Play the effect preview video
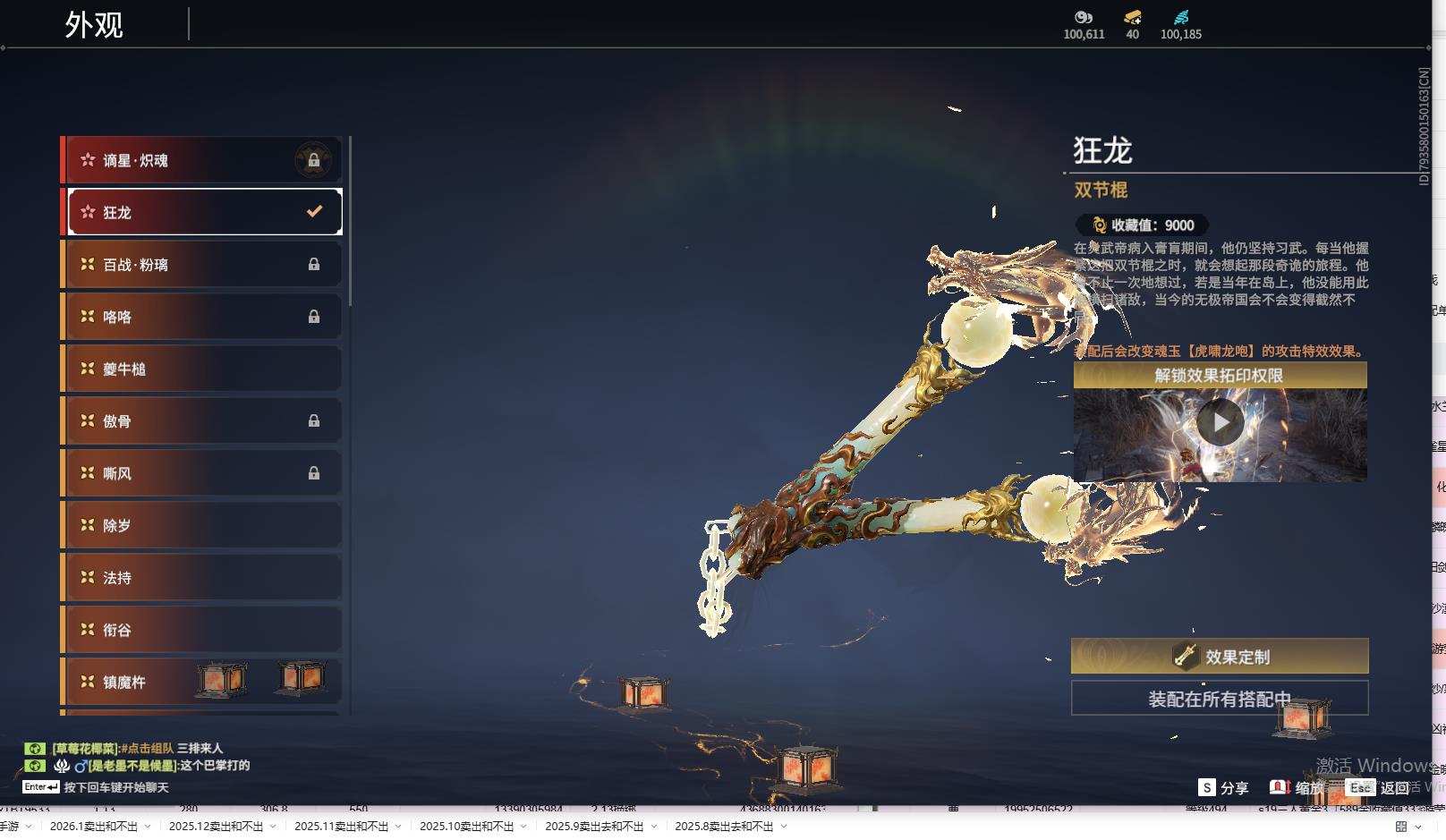The width and height of the screenshot is (1446, 840). coord(1221,421)
